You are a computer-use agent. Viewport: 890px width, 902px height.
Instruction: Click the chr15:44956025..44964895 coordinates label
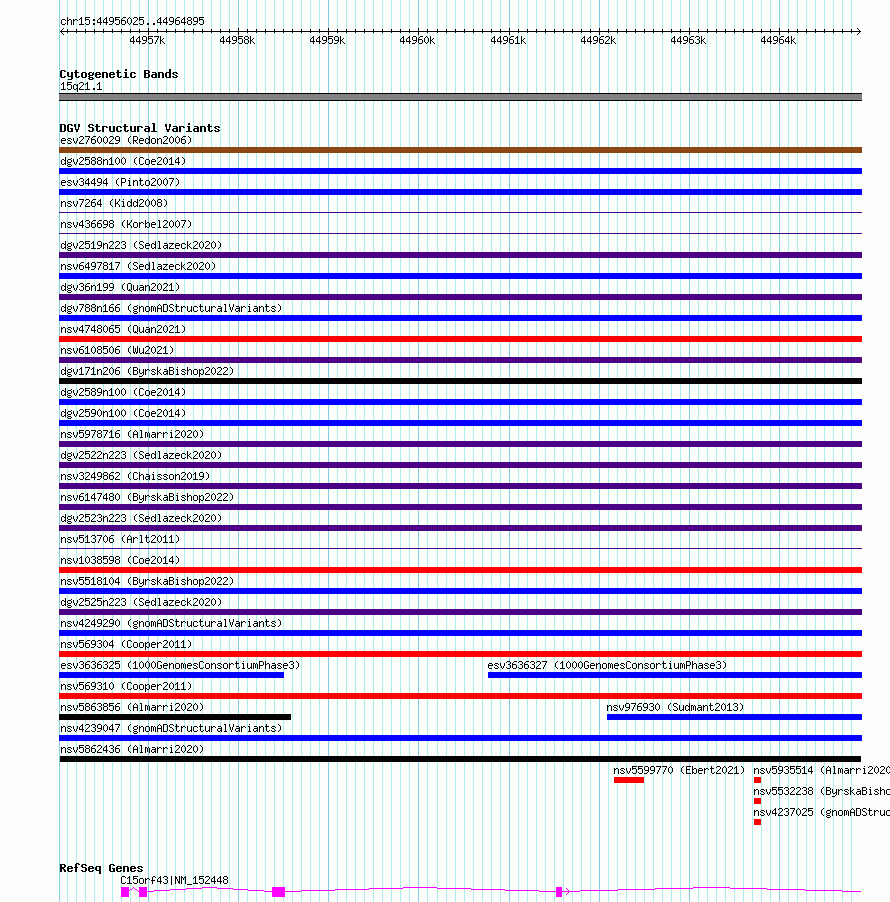[132, 21]
